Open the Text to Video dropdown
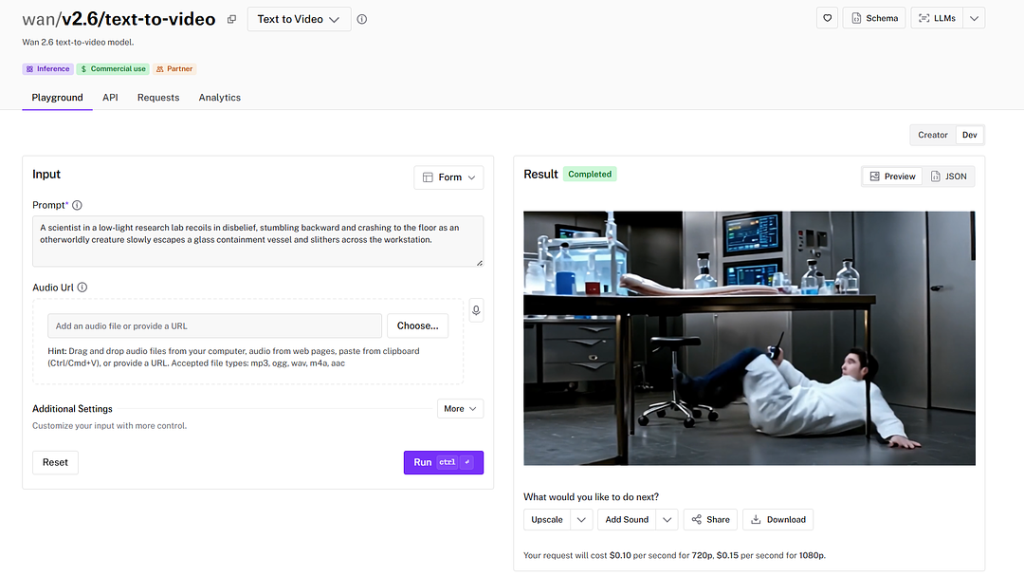This screenshot has width=1024, height=576. point(299,20)
